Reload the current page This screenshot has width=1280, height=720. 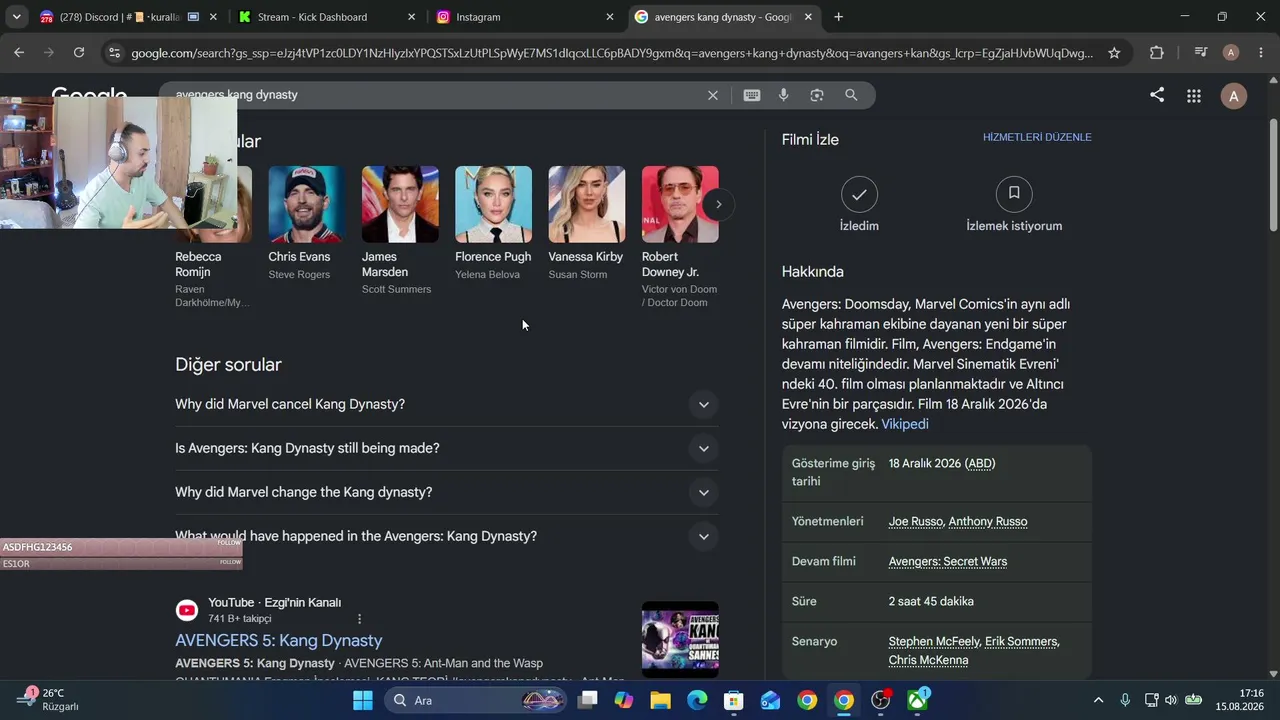coord(79,53)
